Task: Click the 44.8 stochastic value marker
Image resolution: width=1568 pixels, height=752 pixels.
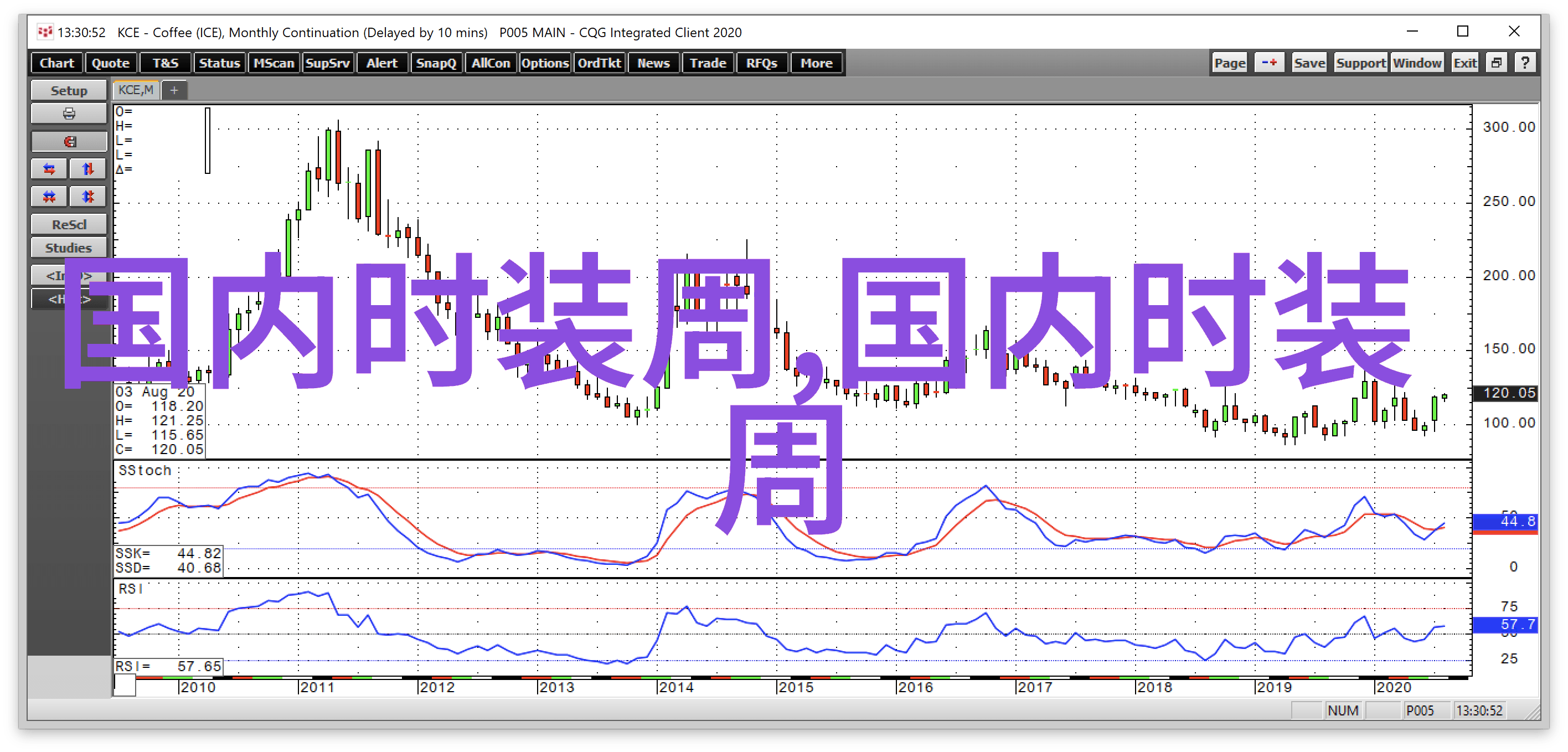Action: pos(1505,522)
